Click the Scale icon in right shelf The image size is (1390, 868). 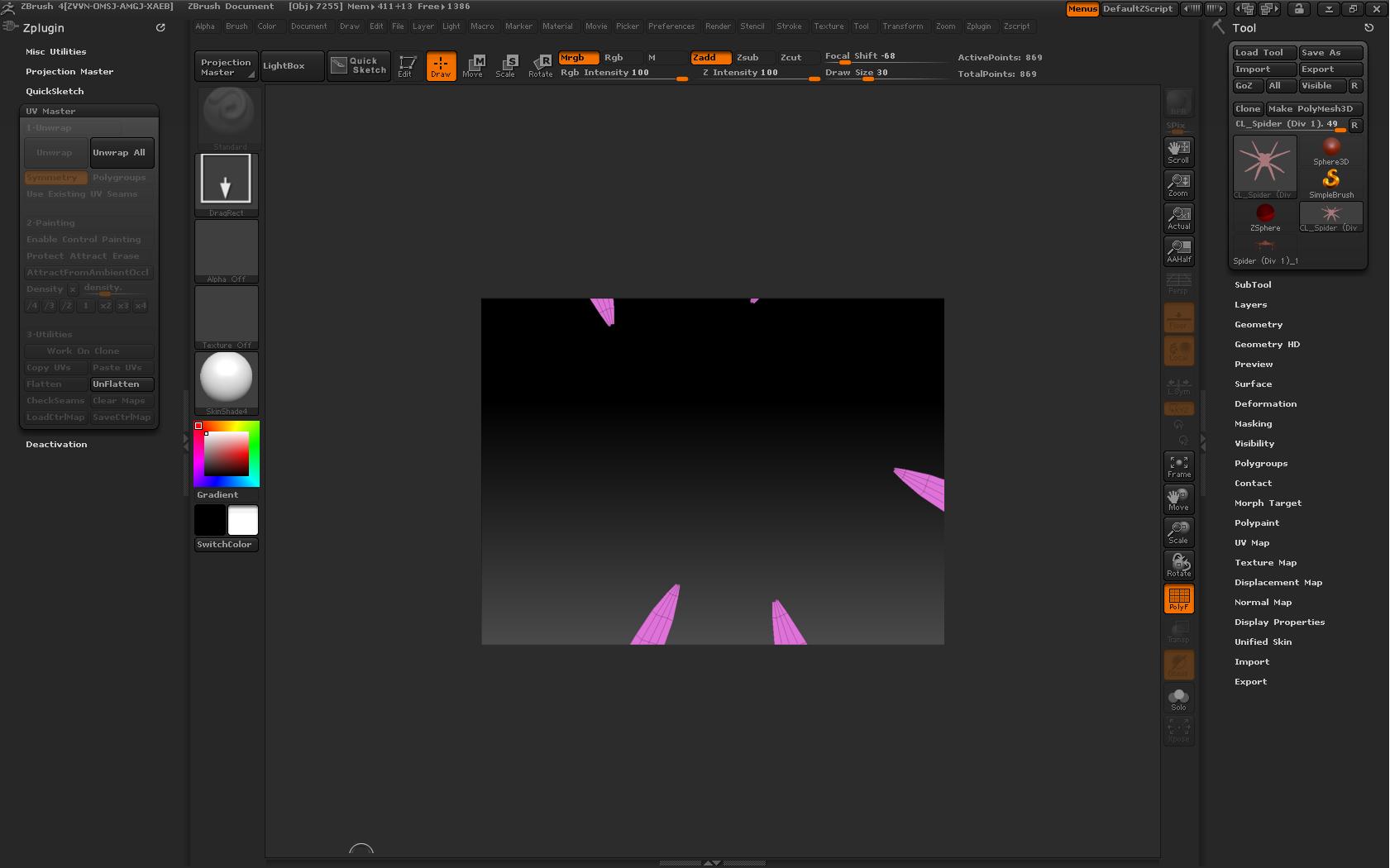point(1179,532)
